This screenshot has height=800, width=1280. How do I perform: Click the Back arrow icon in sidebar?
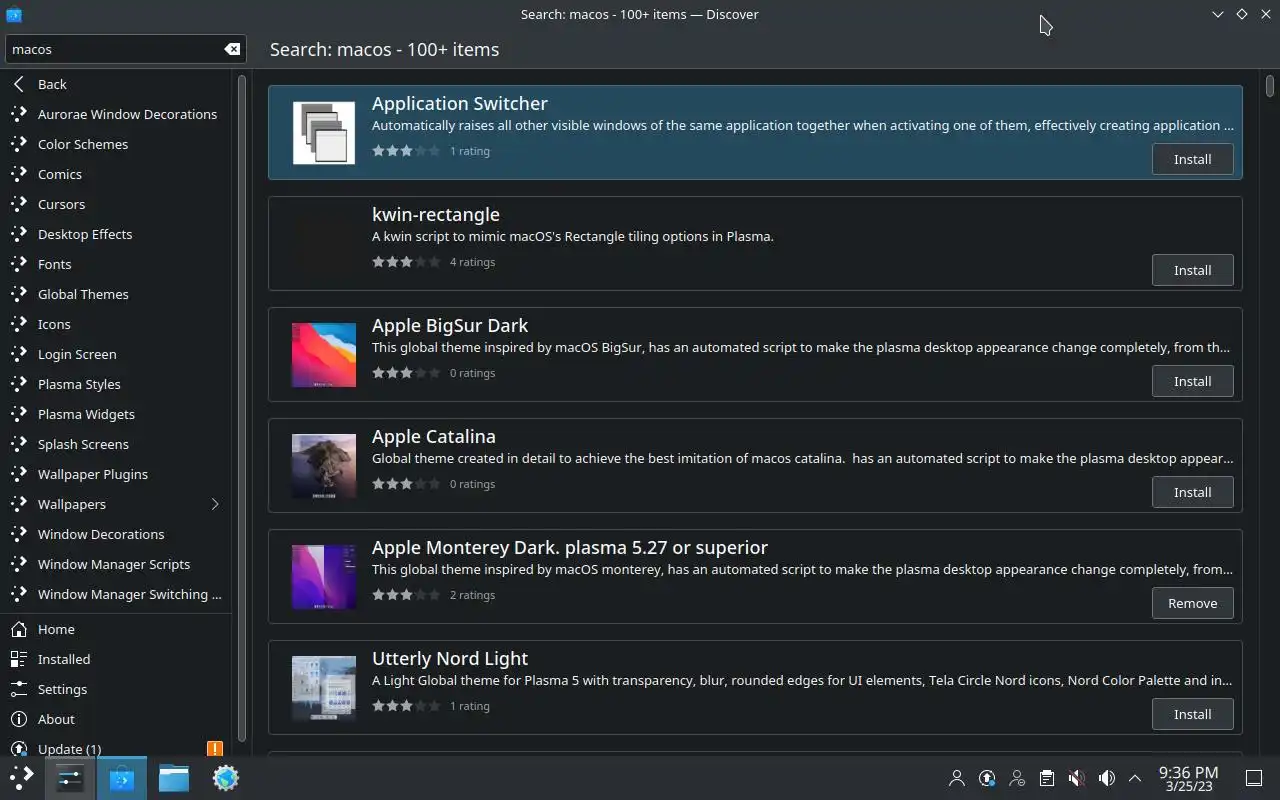click(x=19, y=84)
